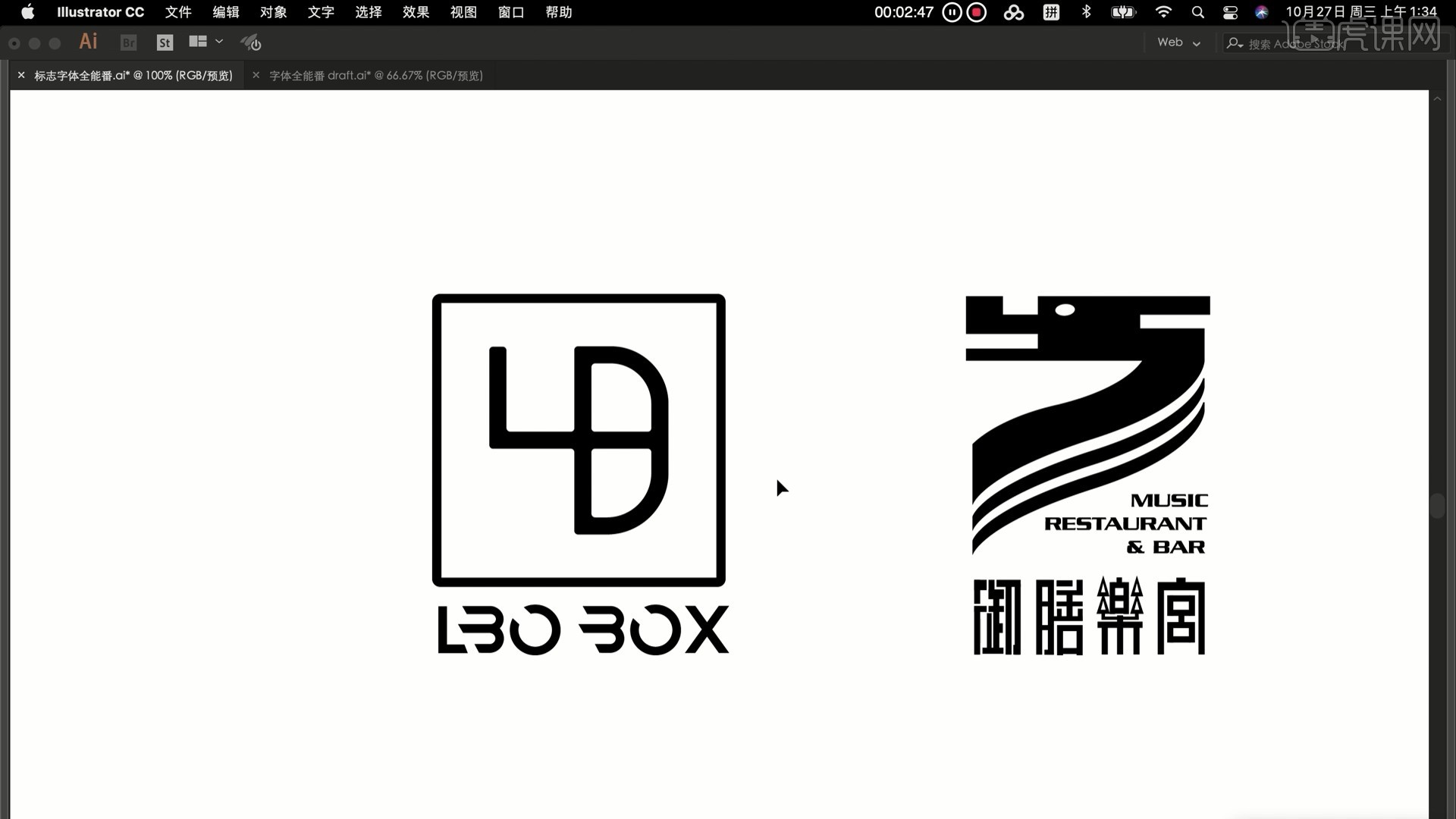
Task: Click the vertical scrollbar thumb
Action: pos(1437,506)
